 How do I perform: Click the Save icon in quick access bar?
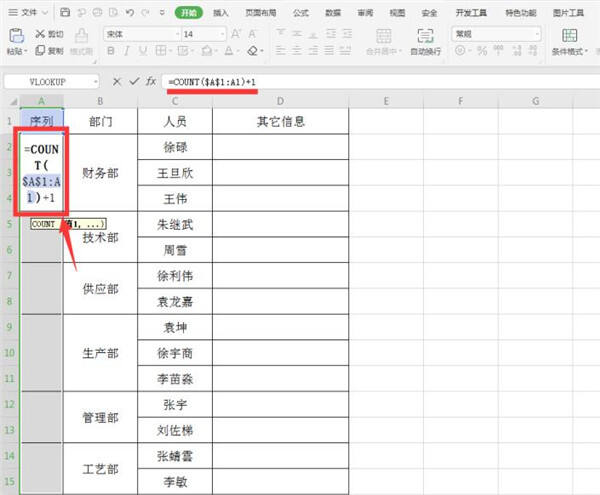[65, 12]
